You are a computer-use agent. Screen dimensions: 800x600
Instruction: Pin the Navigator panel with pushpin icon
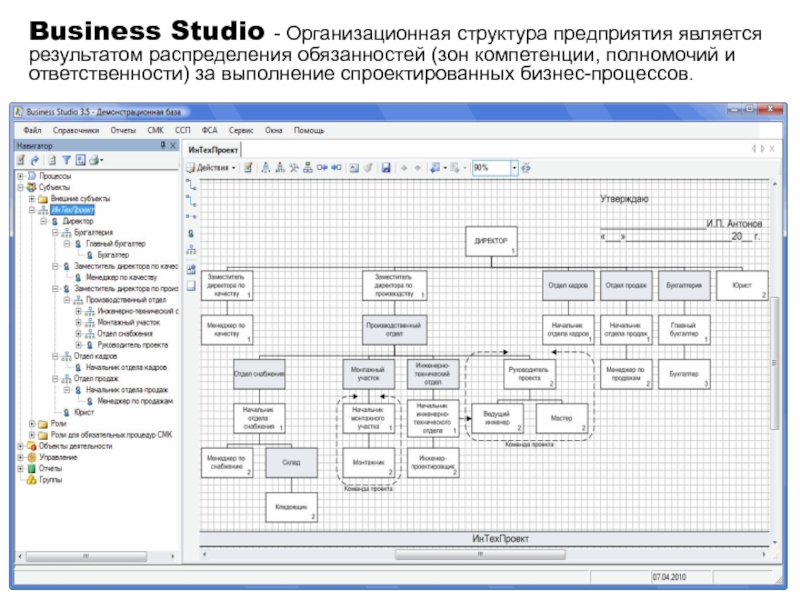pos(161,145)
